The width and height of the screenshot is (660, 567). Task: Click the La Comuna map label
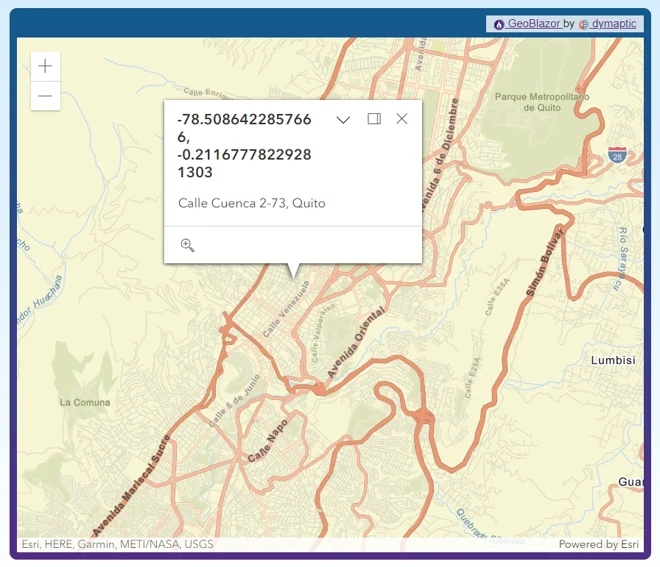pos(85,402)
